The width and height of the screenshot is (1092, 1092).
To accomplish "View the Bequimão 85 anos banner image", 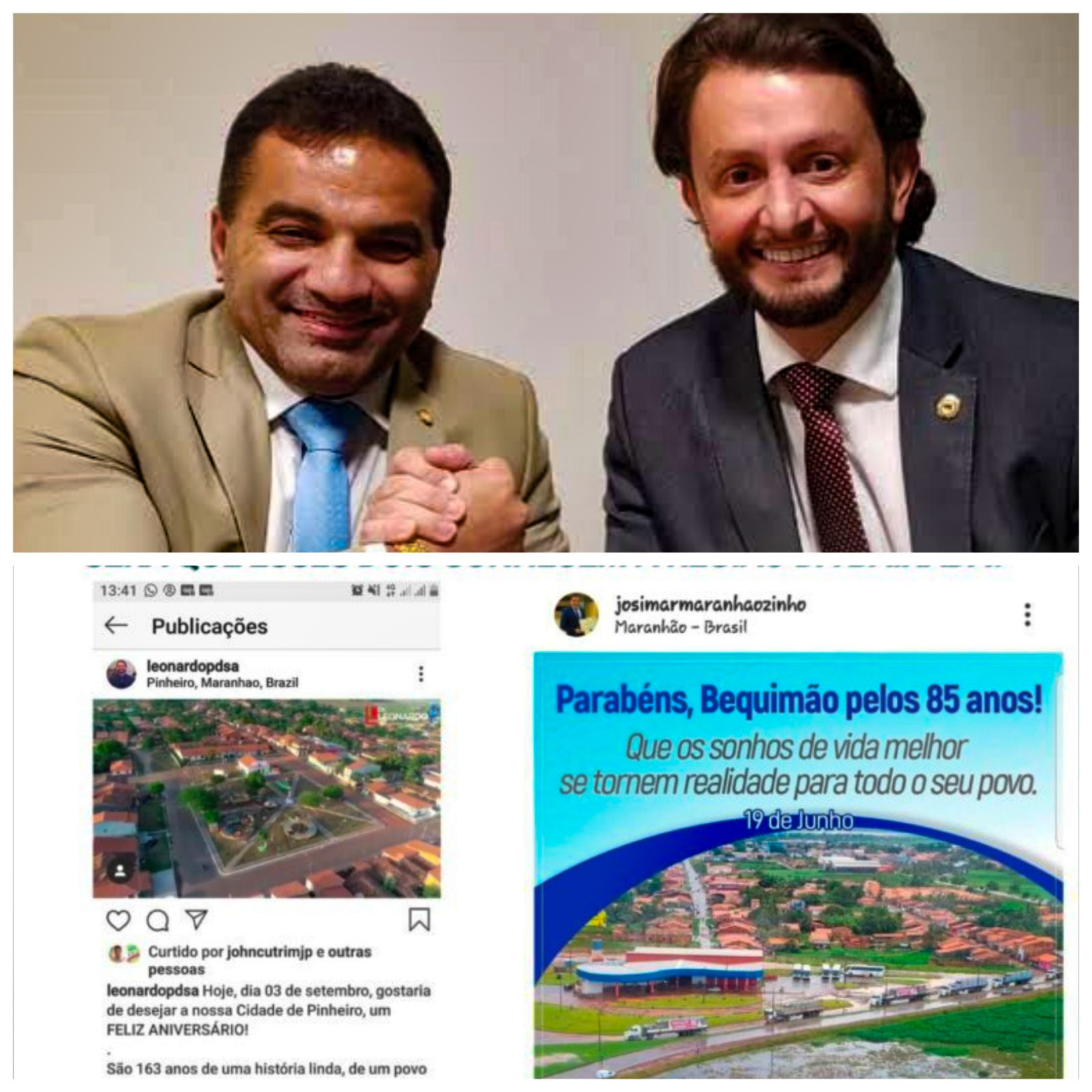I will tap(798, 865).
